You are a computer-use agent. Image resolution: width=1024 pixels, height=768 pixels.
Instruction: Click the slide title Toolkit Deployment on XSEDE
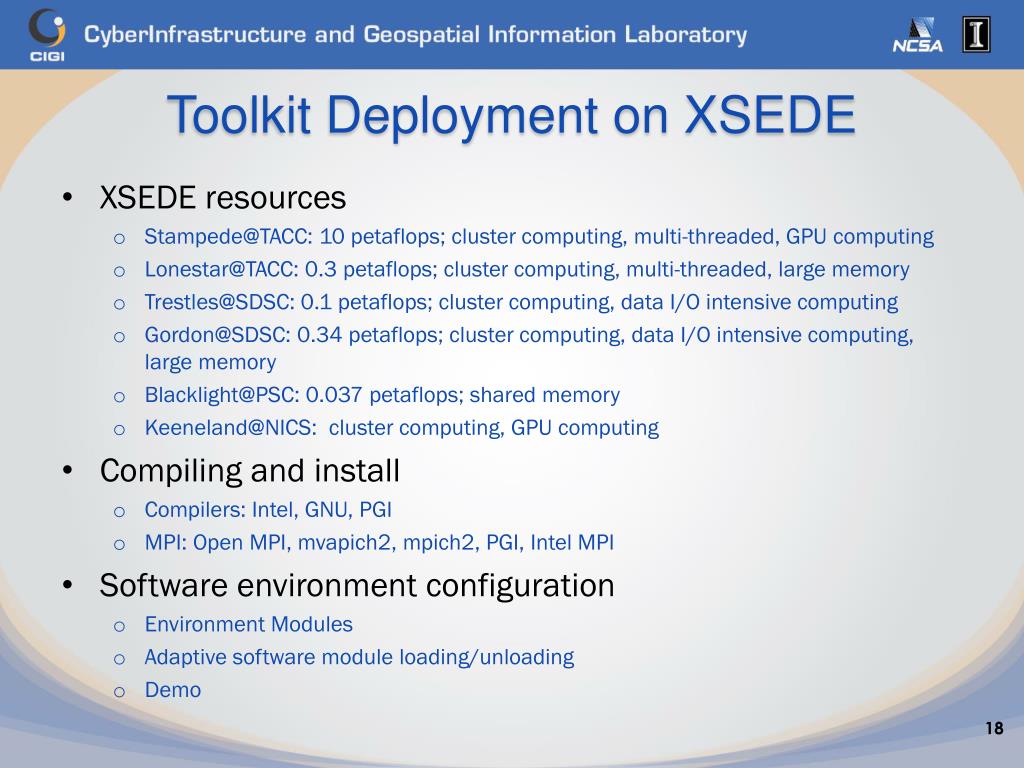coord(511,115)
